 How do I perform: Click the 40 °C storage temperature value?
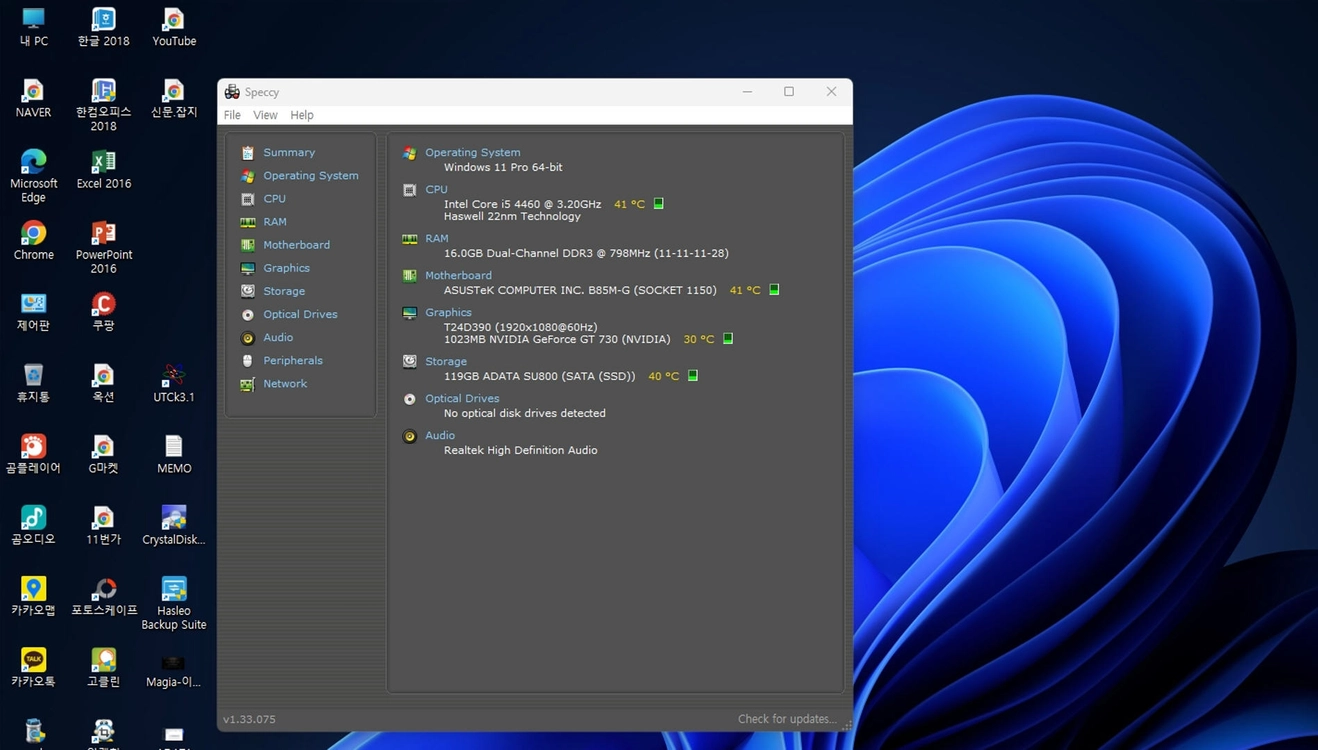(663, 377)
